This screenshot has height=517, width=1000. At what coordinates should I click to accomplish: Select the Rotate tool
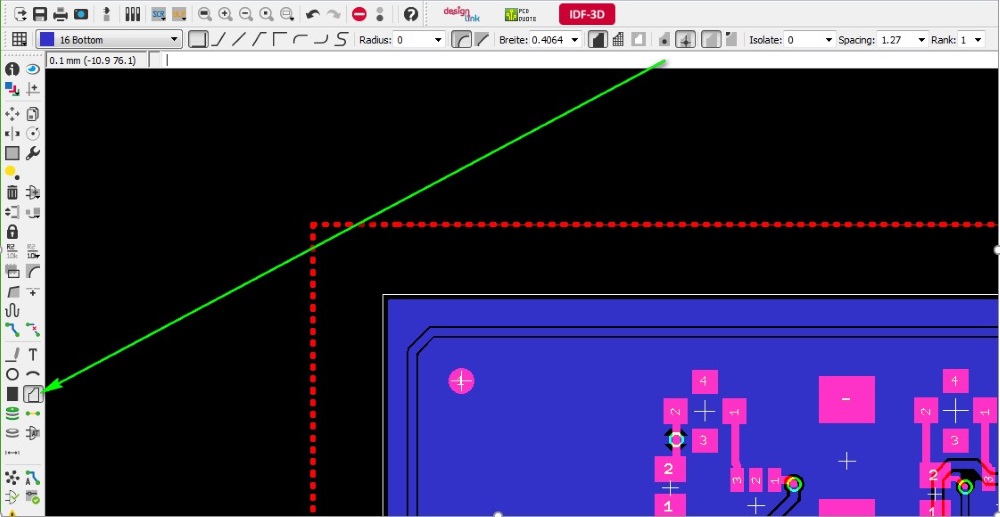33,134
